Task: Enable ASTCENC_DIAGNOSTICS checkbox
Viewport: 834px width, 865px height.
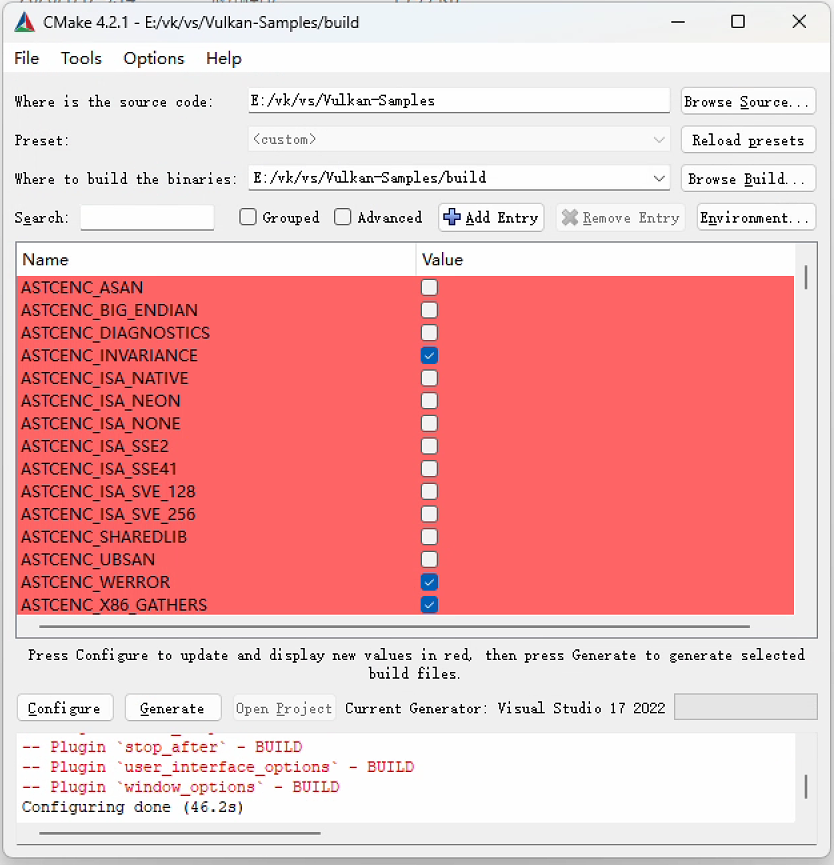Action: point(429,333)
